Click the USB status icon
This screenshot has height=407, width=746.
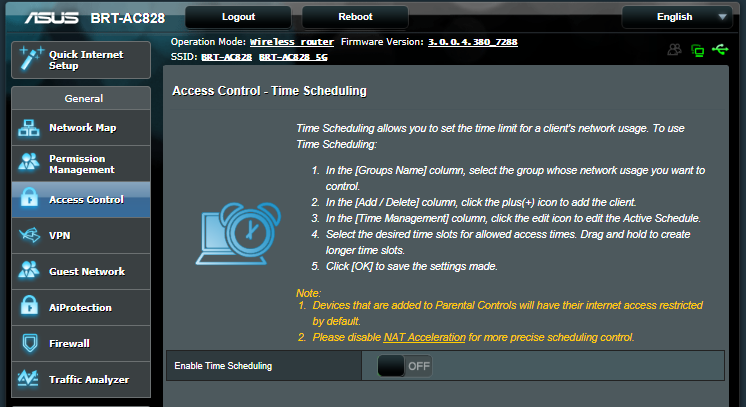pos(722,50)
